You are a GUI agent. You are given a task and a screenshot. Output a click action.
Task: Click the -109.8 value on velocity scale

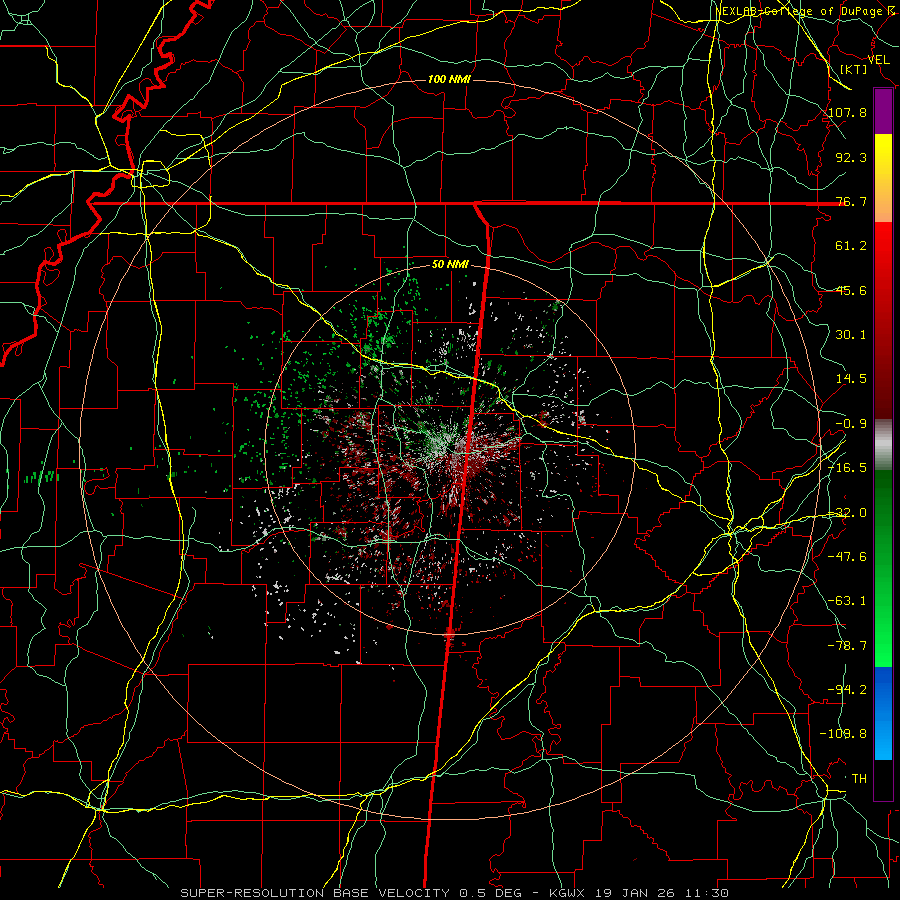tap(844, 734)
